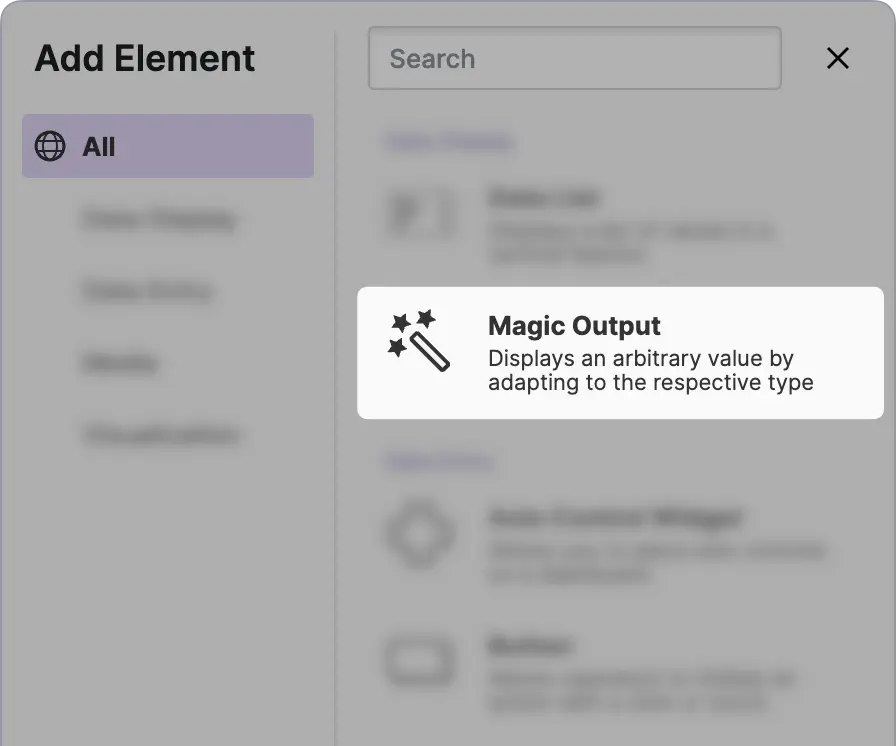Switch to the blurred Visualization category
Viewport: 896px width, 746px height.
click(161, 435)
